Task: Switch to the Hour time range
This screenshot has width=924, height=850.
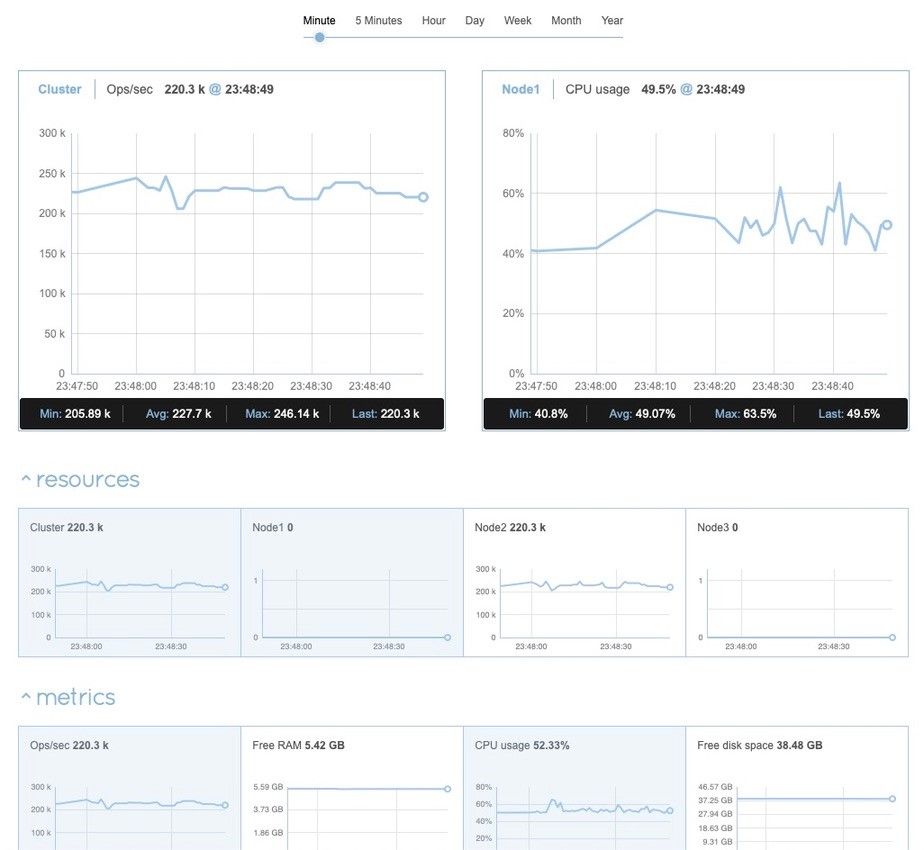Action: tap(433, 19)
